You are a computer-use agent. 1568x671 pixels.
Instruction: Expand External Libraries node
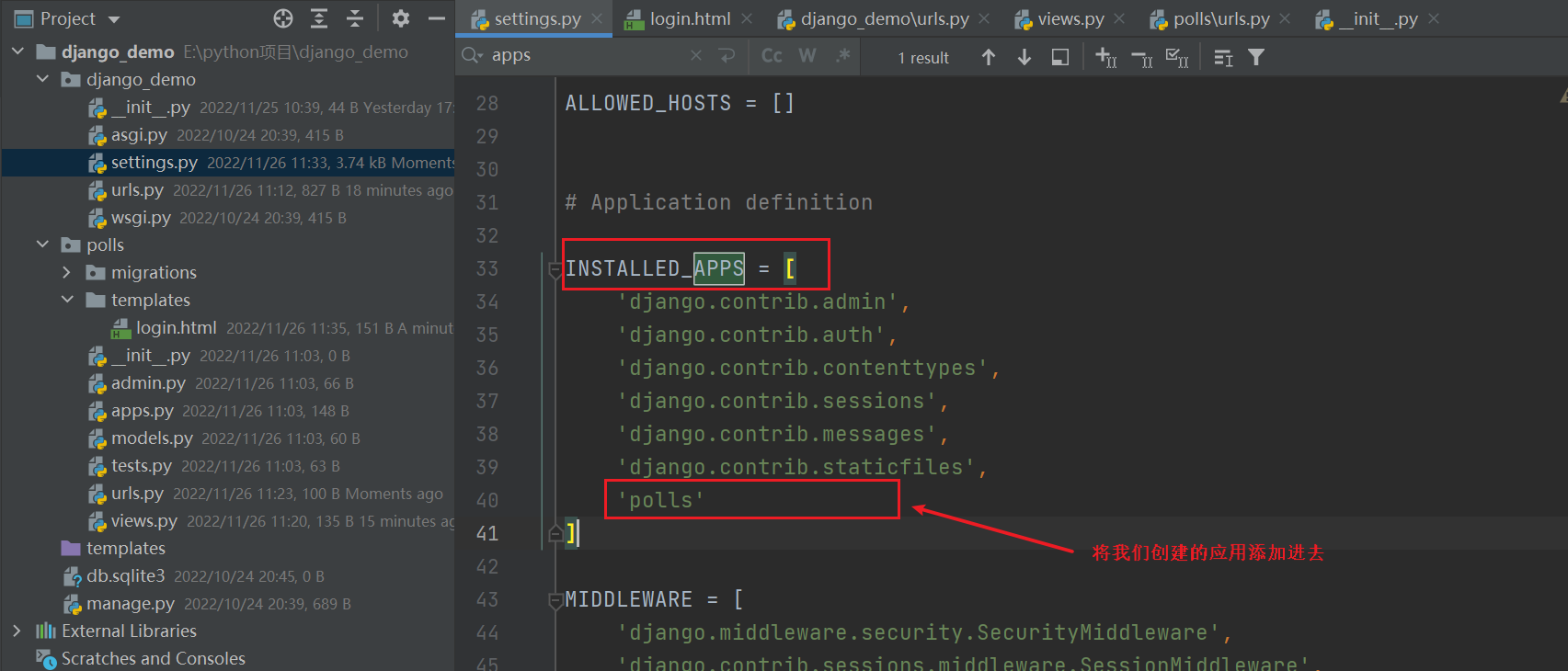coord(17,631)
